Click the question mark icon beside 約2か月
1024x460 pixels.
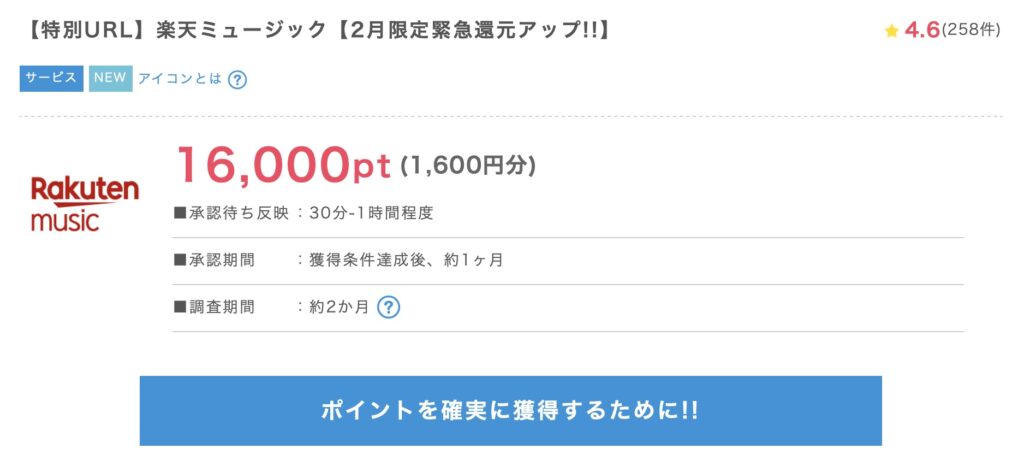coord(389,307)
